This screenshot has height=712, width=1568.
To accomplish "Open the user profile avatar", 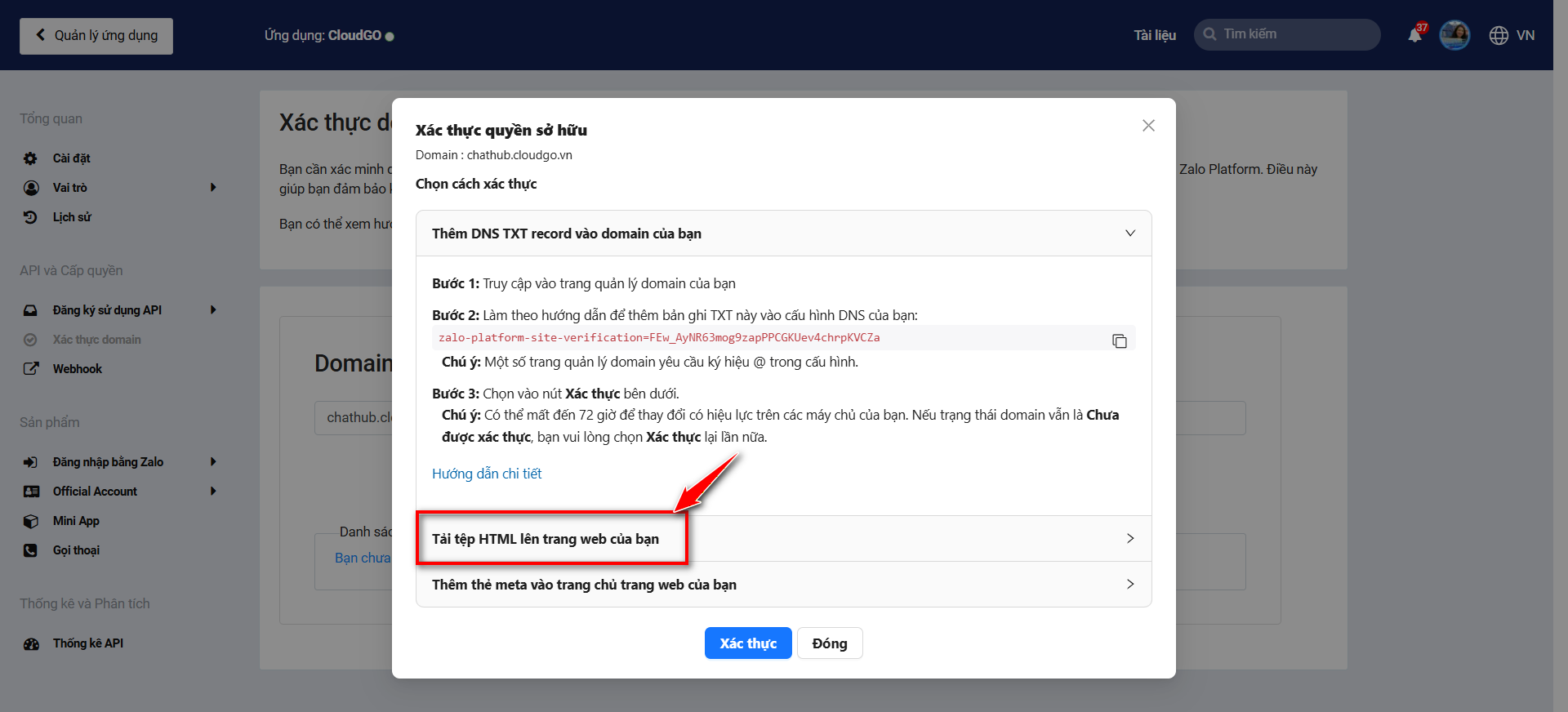I will [1454, 35].
